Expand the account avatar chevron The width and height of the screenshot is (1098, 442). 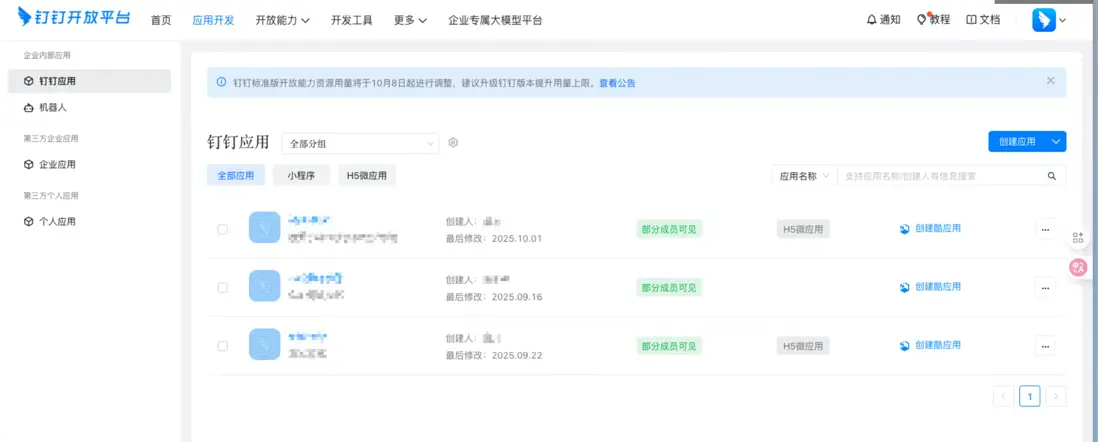click(x=1062, y=20)
